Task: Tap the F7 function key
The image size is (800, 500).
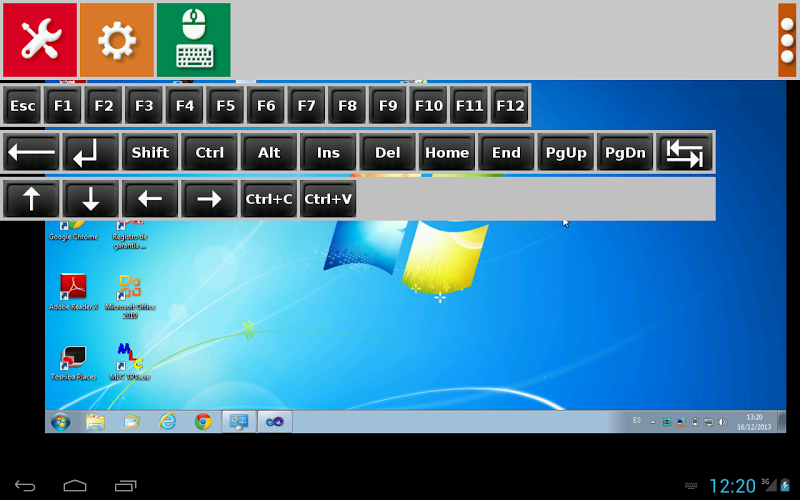Action: coord(307,106)
